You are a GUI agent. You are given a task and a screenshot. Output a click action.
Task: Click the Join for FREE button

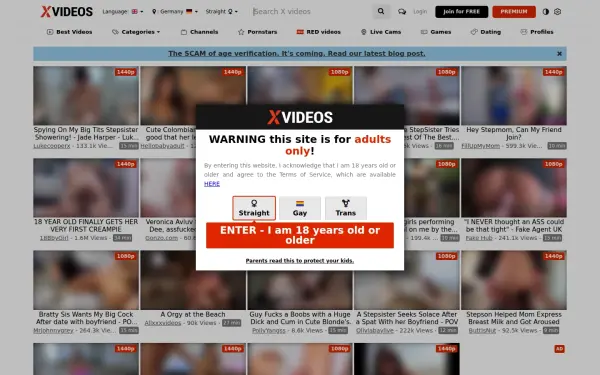[x=461, y=11]
